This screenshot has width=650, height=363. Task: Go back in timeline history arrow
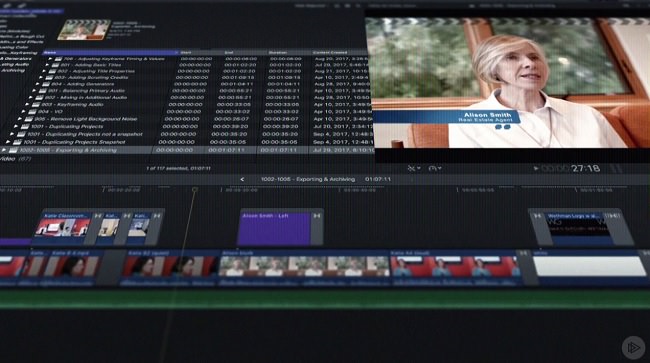coord(242,179)
